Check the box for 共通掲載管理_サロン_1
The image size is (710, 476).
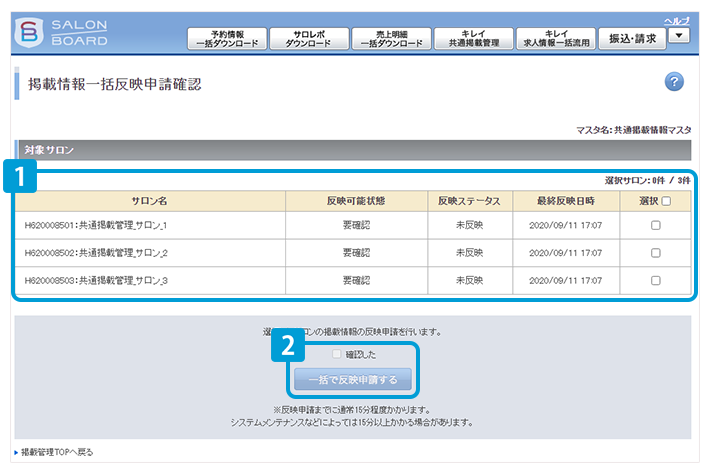[x=655, y=226]
